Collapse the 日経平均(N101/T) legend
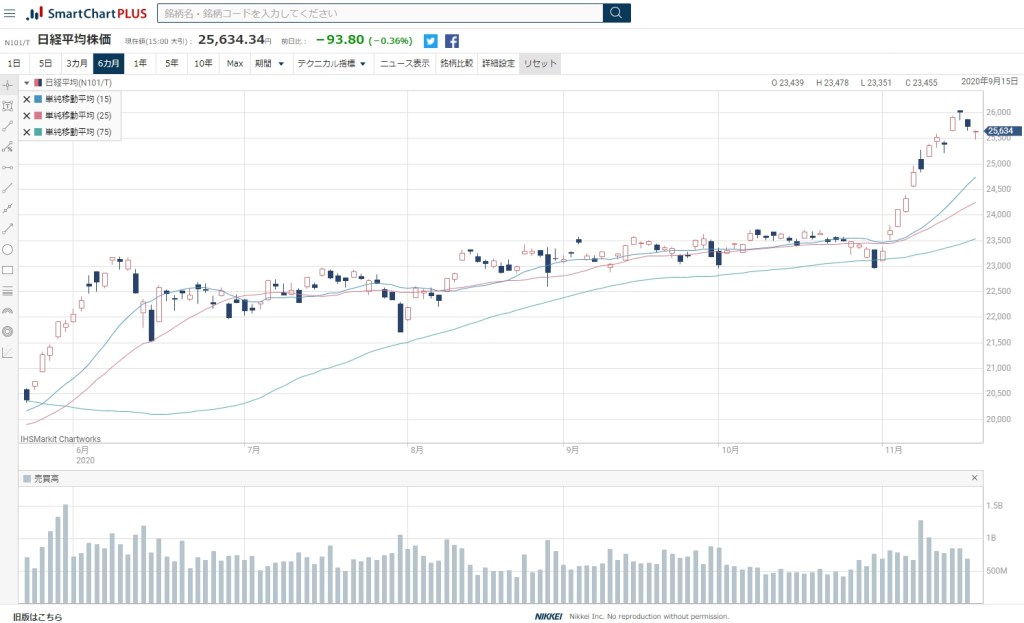The height and width of the screenshot is (623, 1024). (x=26, y=83)
